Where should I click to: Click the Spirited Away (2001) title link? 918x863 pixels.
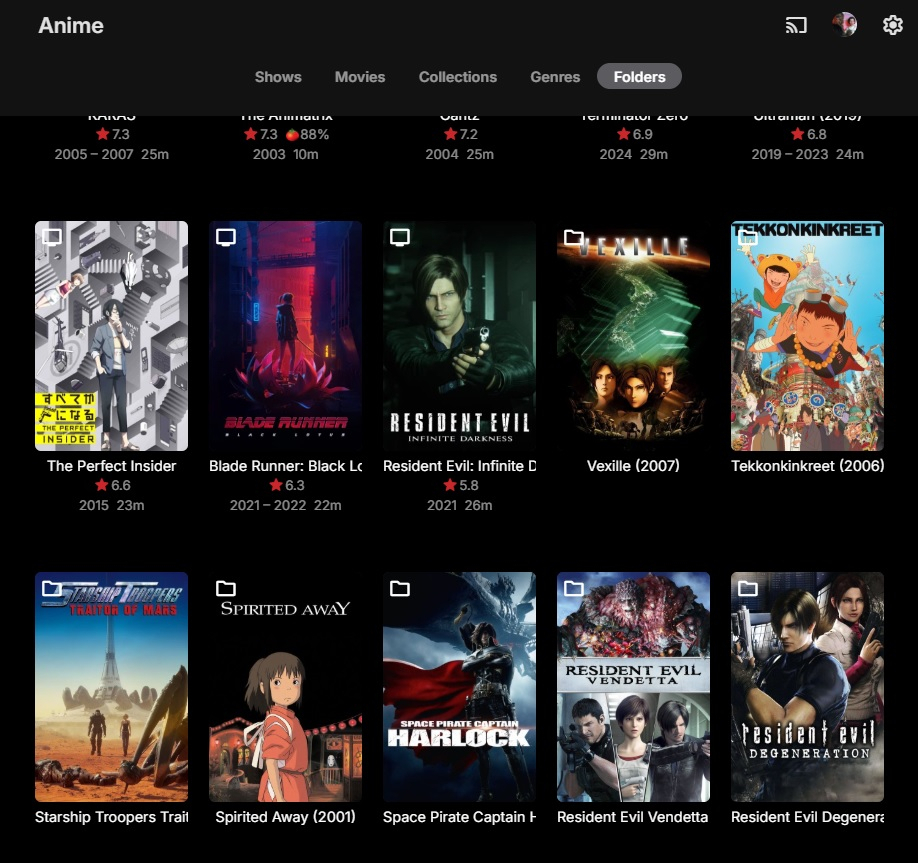[285, 817]
